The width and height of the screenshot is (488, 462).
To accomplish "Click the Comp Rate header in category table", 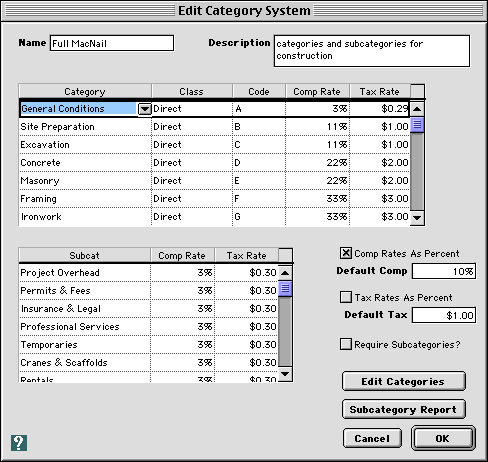I will (x=317, y=91).
